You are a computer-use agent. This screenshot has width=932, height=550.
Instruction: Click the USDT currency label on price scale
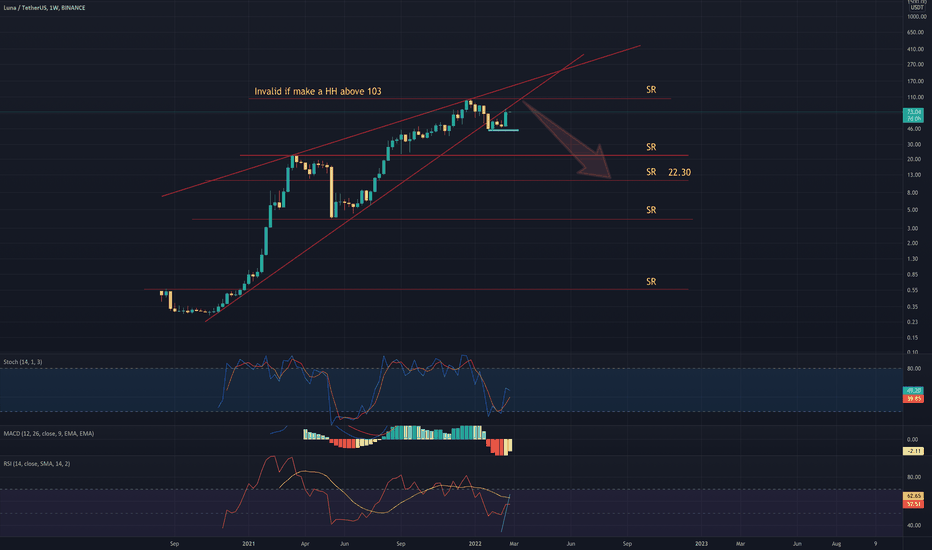(917, 8)
